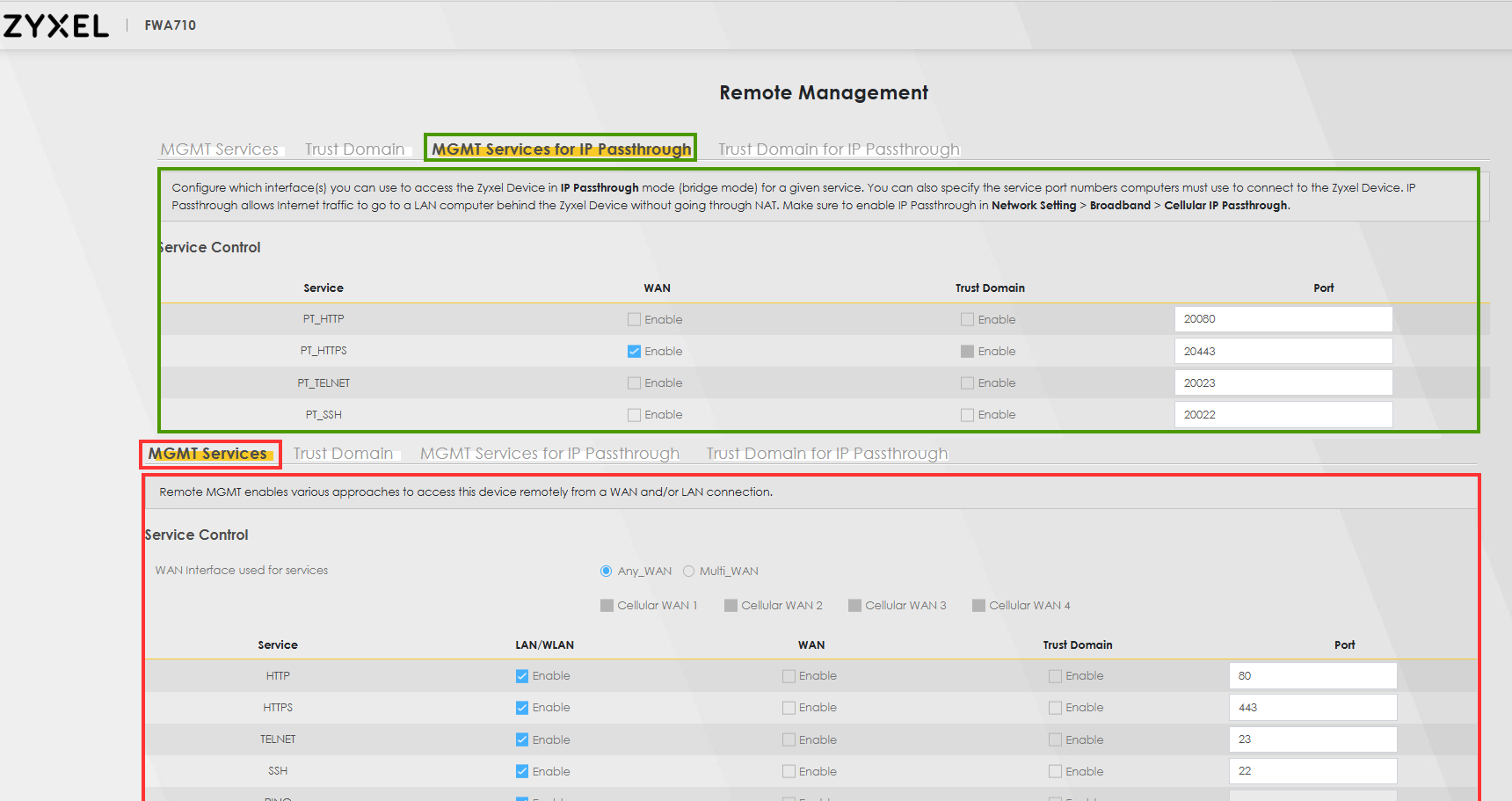Click the HTTPS port field showing 443

click(1312, 708)
